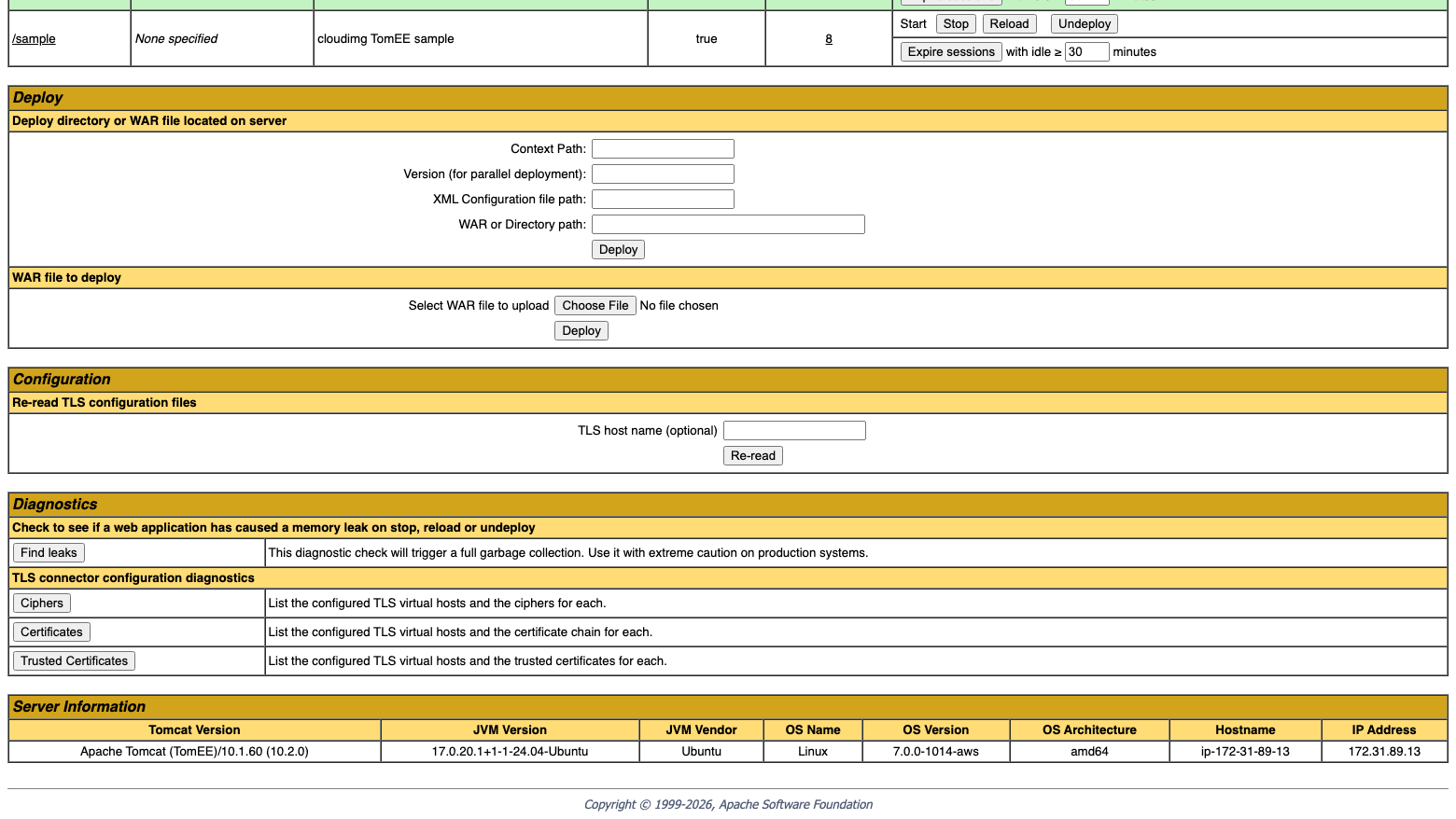Click the OS version value "7.0.0-1014-aws"
1456x819 pixels.
click(x=936, y=752)
